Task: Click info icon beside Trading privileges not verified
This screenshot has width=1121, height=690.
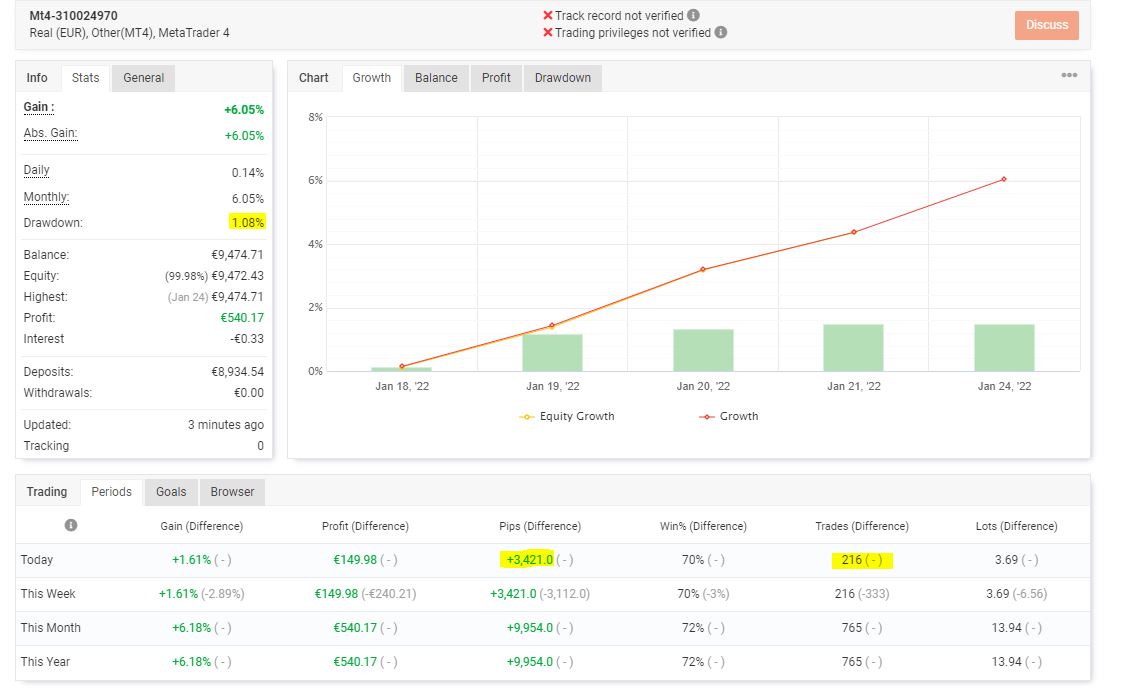Action: tap(721, 32)
